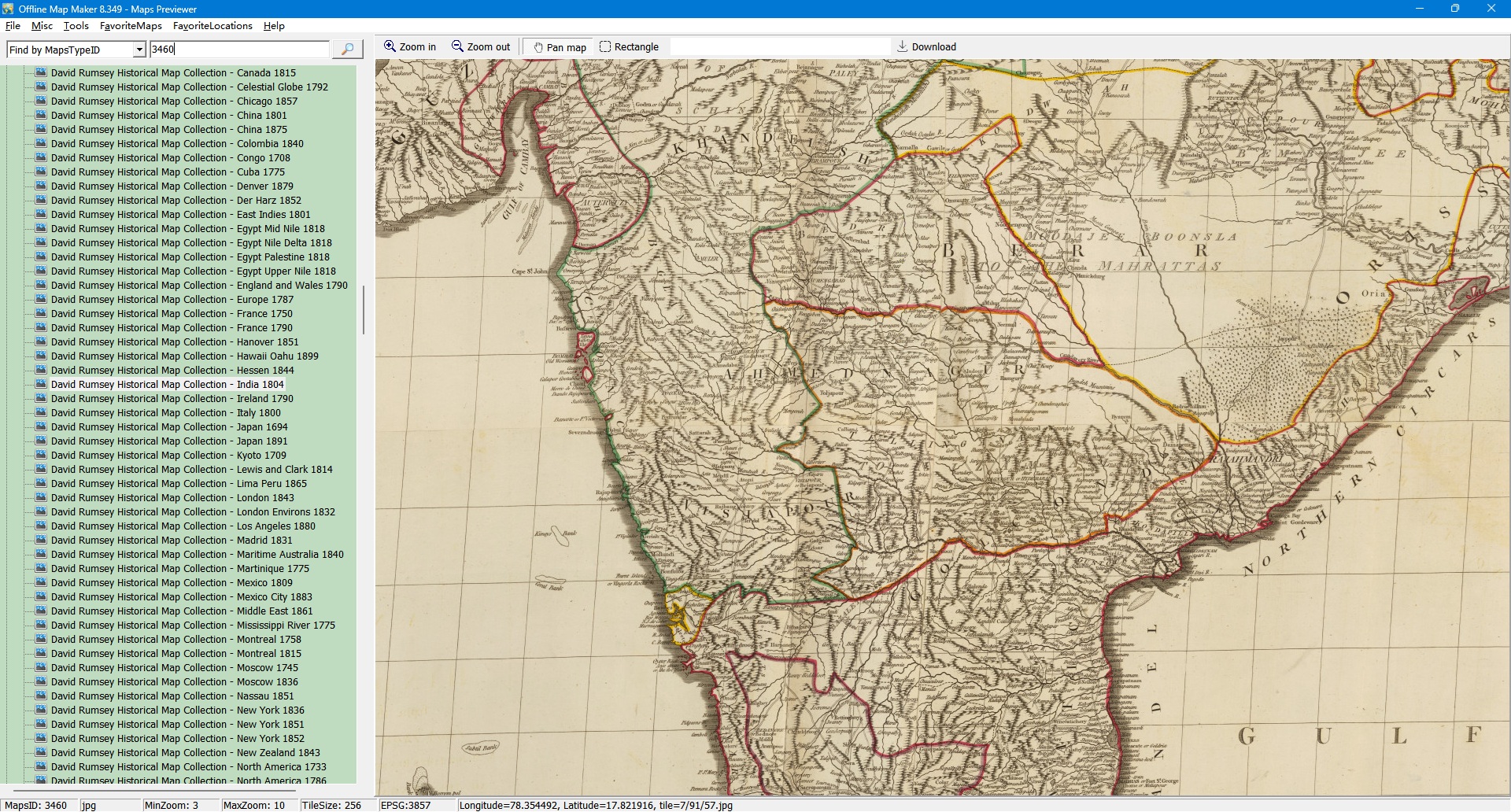
Task: Choose the Maritime Australia 1840 map
Action: point(197,555)
